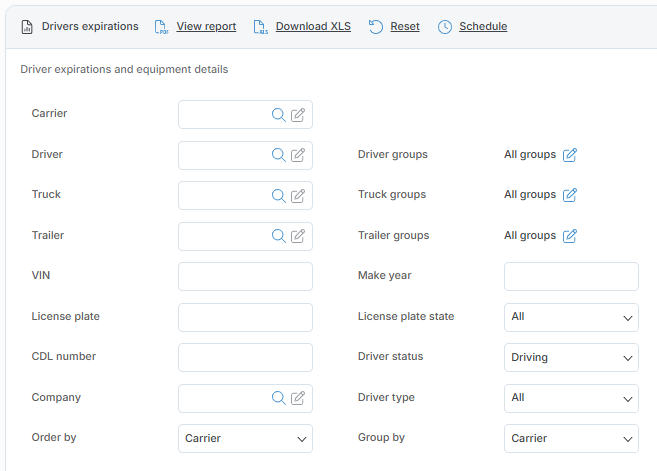Click the Company field edit icon
This screenshot has width=657, height=471.
pyautogui.click(x=298, y=398)
